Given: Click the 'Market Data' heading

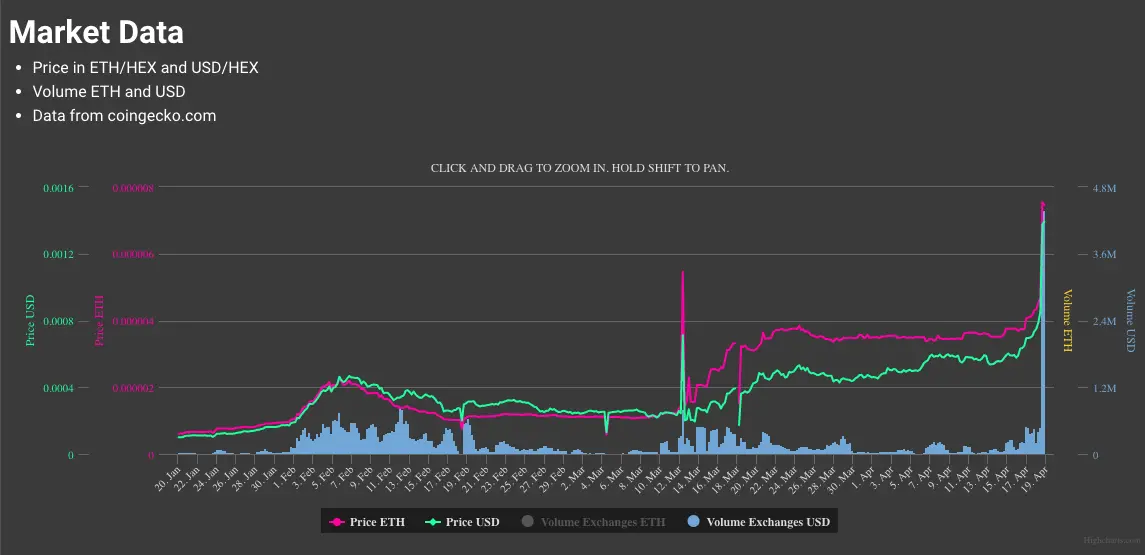Looking at the screenshot, I should click(96, 32).
